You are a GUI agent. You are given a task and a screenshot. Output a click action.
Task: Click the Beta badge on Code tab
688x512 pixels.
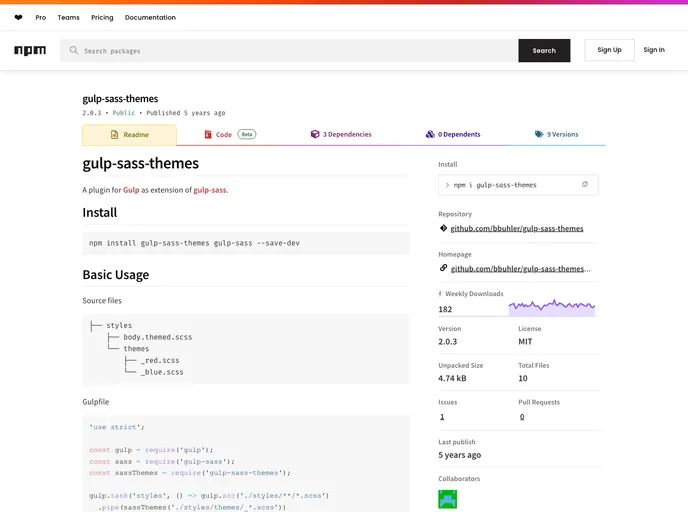pos(247,134)
